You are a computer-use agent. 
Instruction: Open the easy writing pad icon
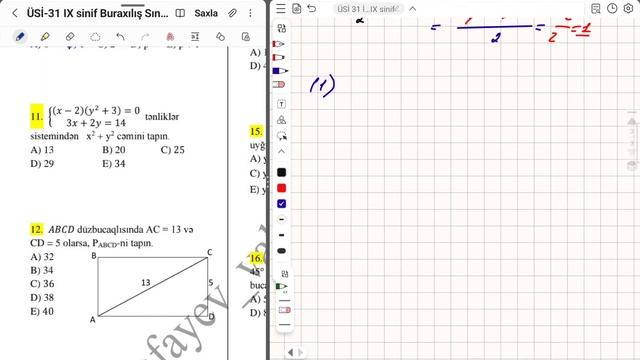(195, 37)
